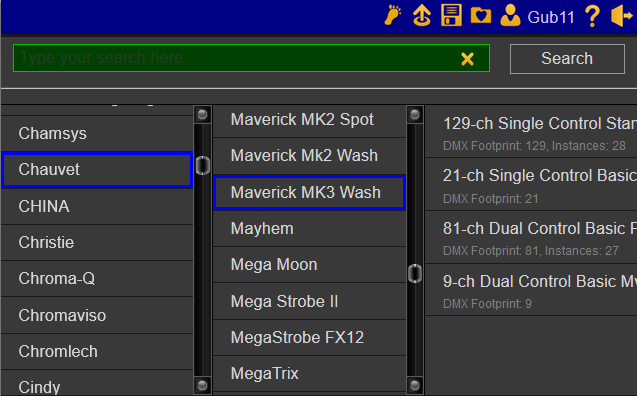Image resolution: width=637 pixels, height=396 pixels.
Task: Choose 9-ch Dual Control Basic mode
Action: pos(531,290)
